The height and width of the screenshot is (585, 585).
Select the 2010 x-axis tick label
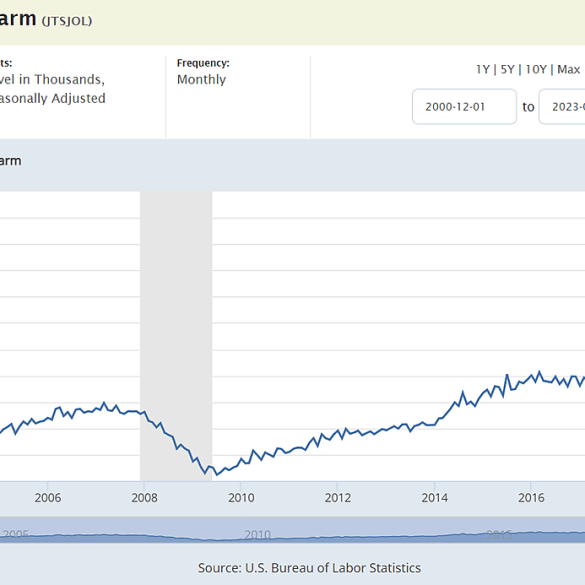(x=241, y=498)
